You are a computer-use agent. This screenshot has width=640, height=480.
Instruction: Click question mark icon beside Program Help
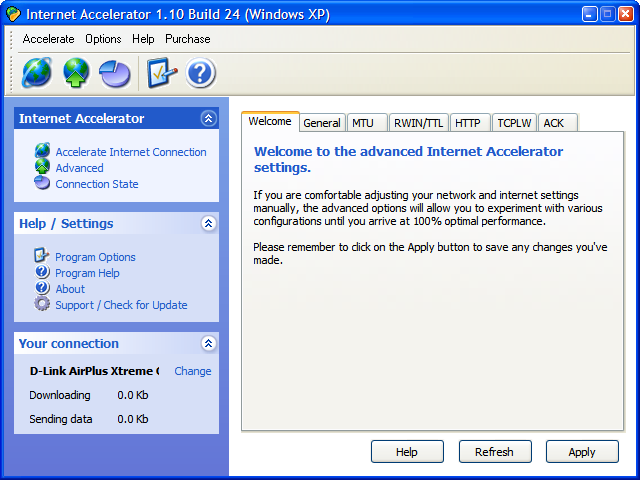pos(42,271)
